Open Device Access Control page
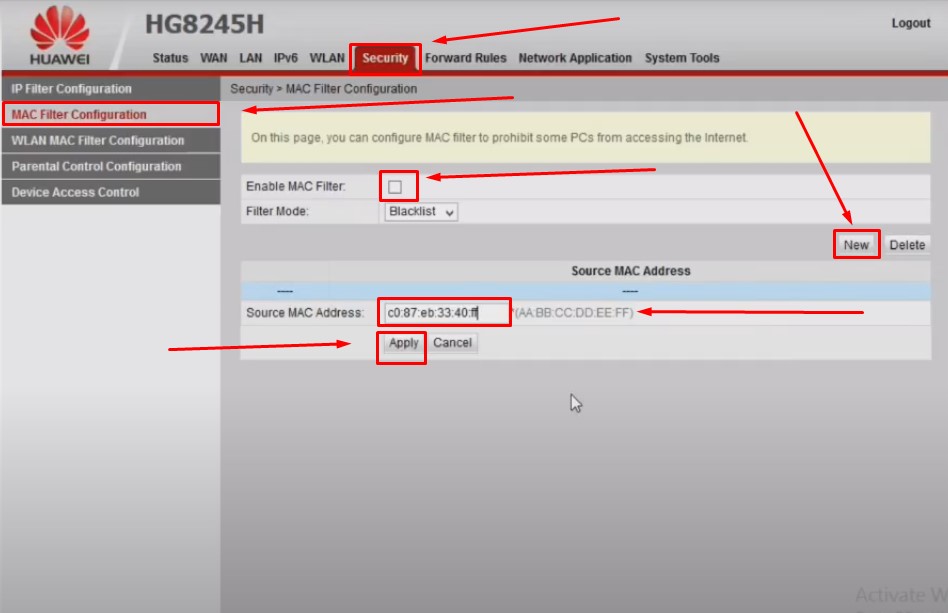The height and width of the screenshot is (613, 948). (111, 192)
